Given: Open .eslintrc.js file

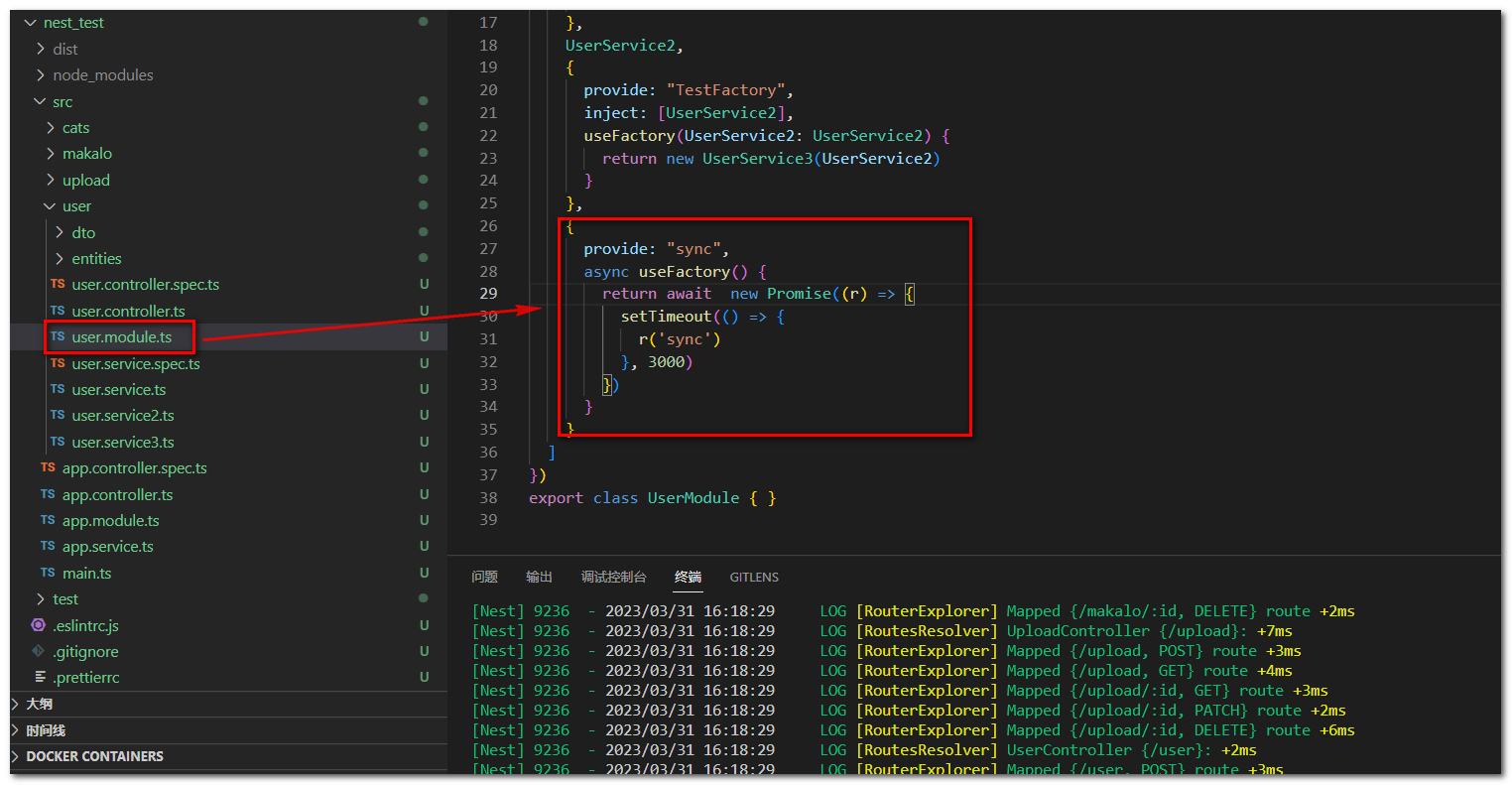Looking at the screenshot, I should 85,626.
